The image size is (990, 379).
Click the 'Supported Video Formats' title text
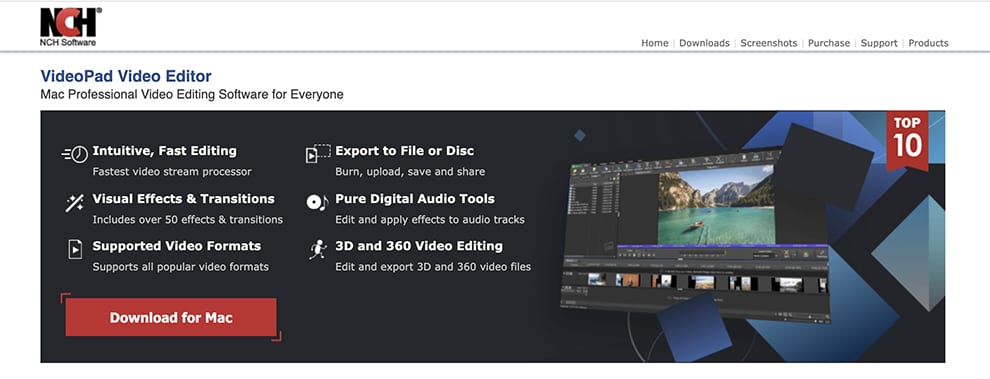pos(176,246)
